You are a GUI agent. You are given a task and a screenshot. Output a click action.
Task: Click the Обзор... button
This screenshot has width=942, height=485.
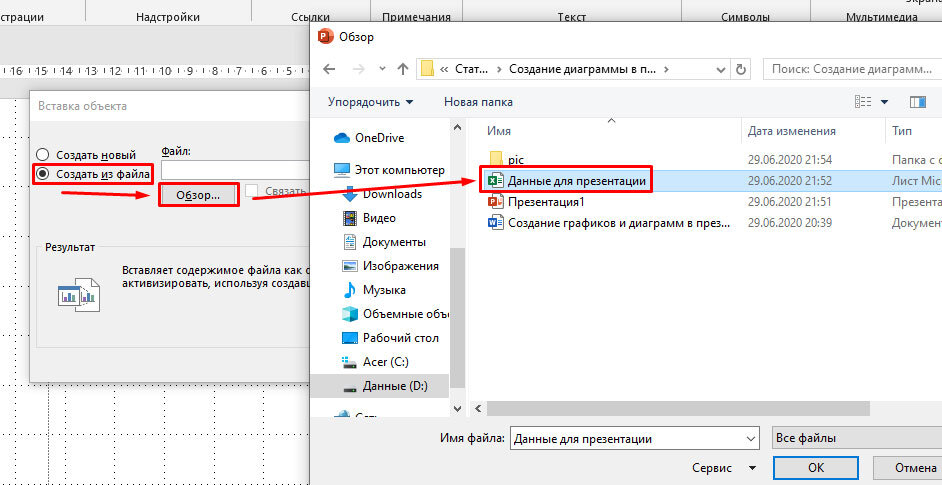click(x=199, y=195)
